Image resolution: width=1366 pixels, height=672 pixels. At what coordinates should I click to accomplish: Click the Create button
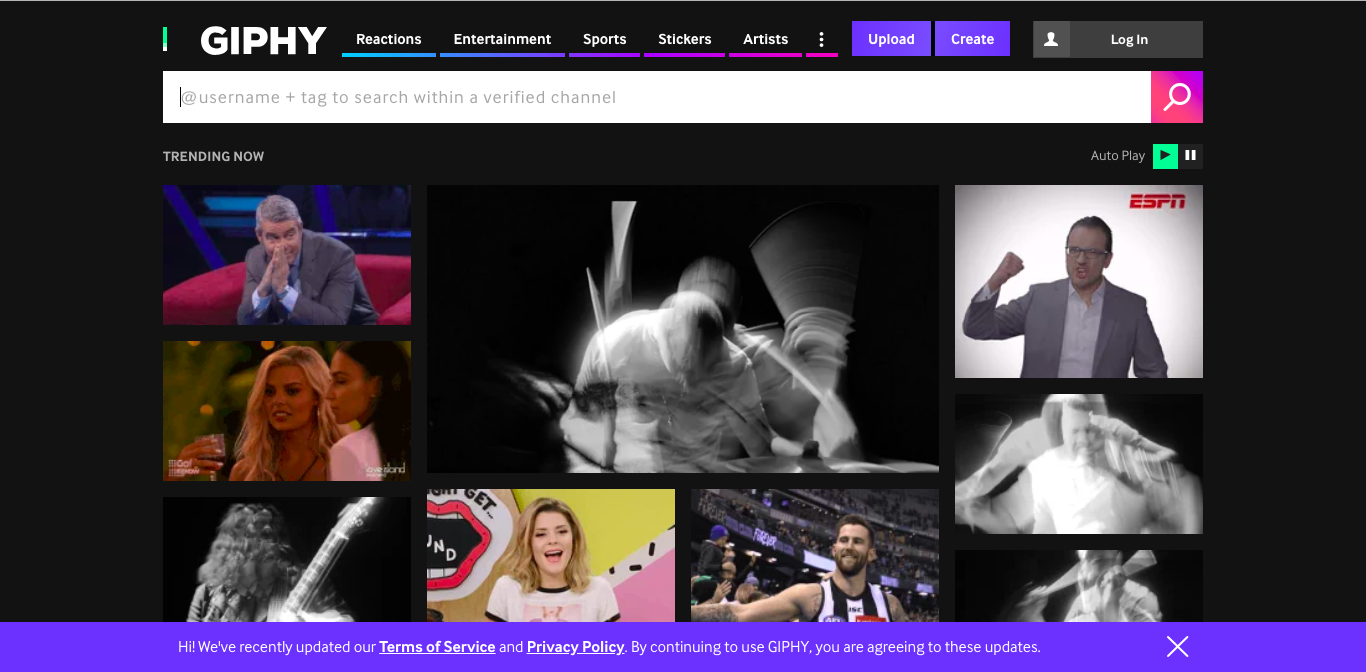972,39
